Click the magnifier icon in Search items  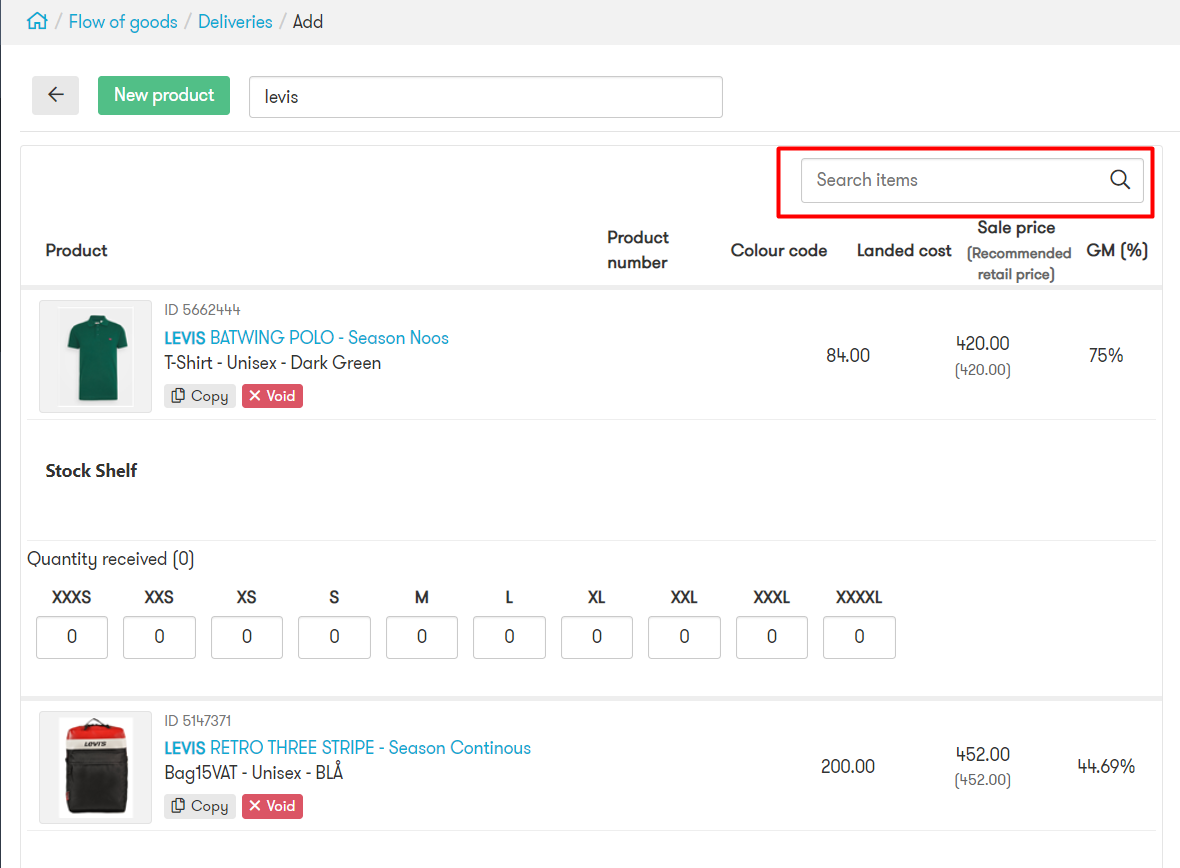pyautogui.click(x=1120, y=180)
